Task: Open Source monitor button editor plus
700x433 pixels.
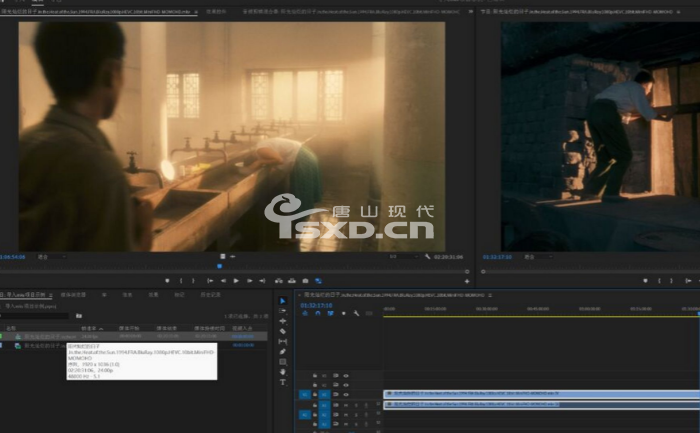Action: [x=467, y=281]
